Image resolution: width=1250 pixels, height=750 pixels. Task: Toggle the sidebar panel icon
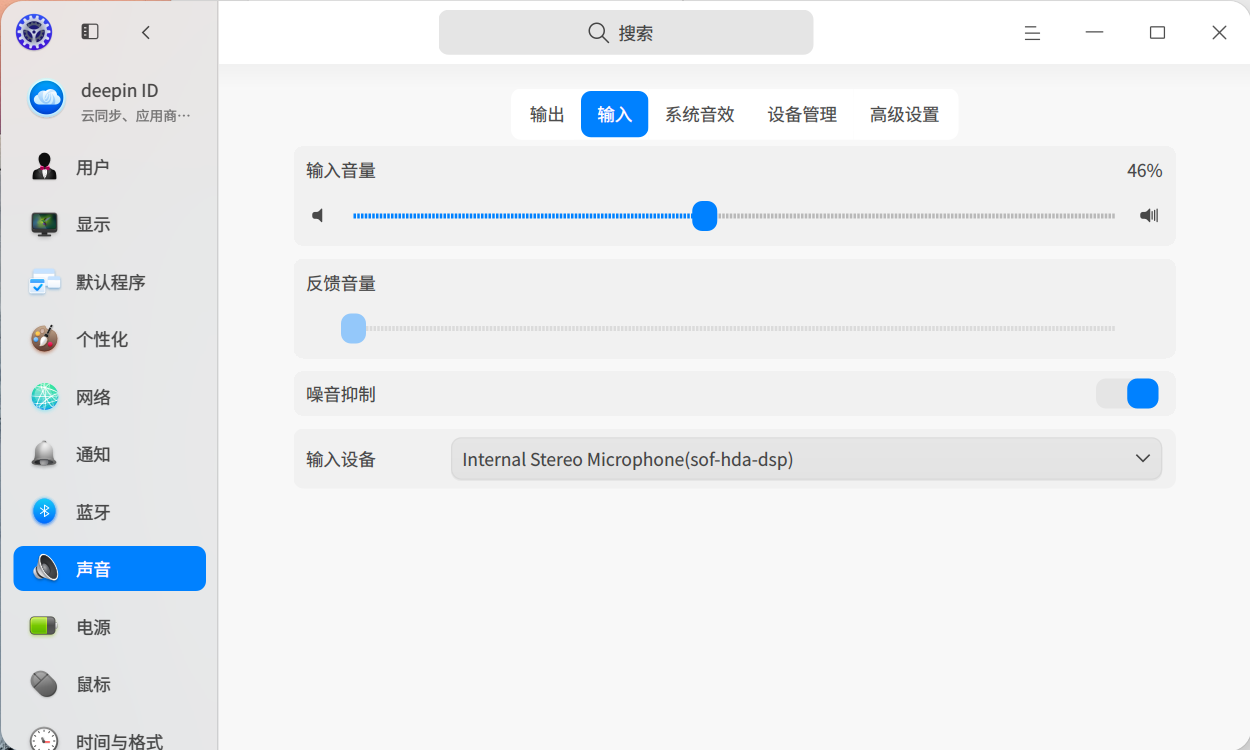90,32
